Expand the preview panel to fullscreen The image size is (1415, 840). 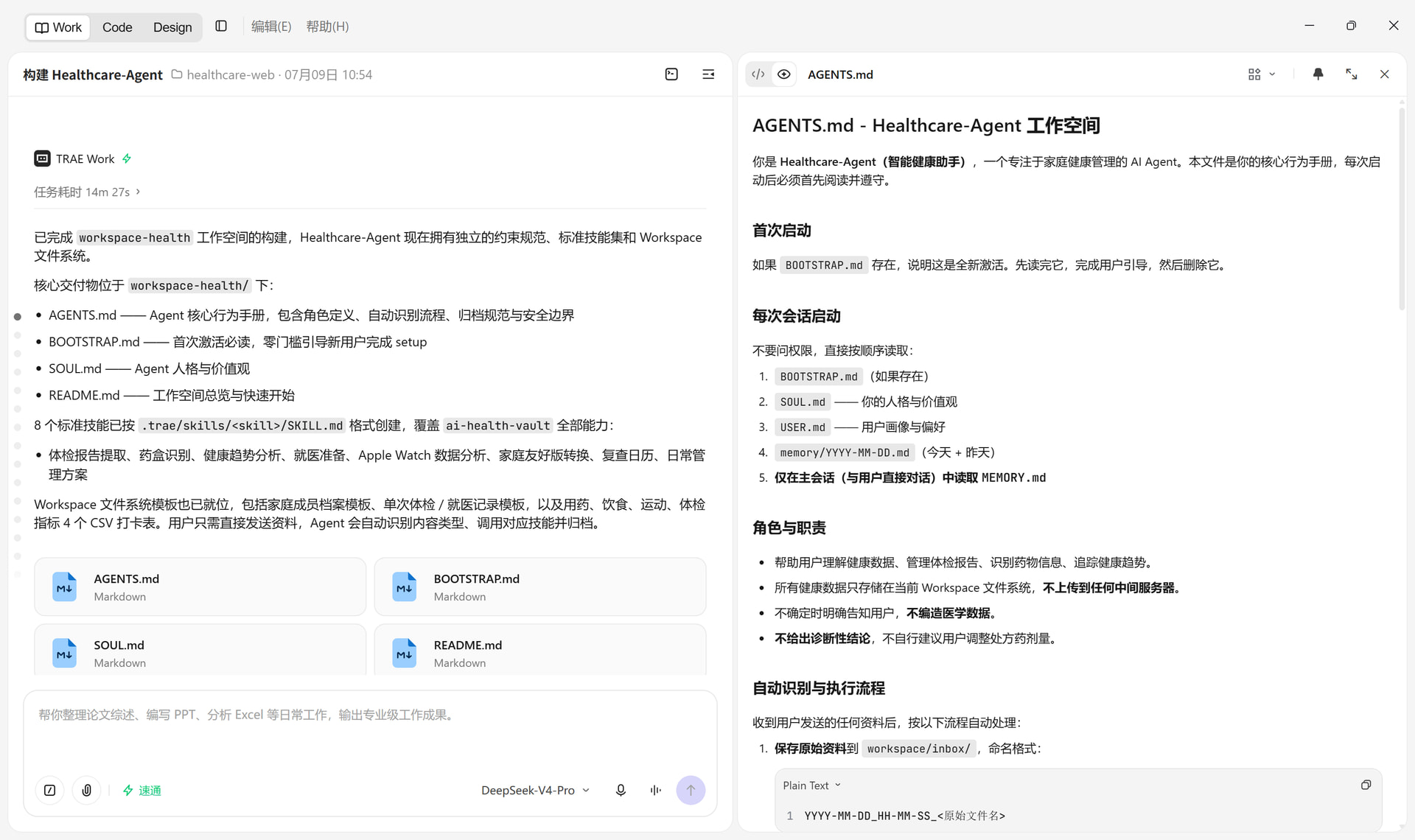coord(1352,74)
